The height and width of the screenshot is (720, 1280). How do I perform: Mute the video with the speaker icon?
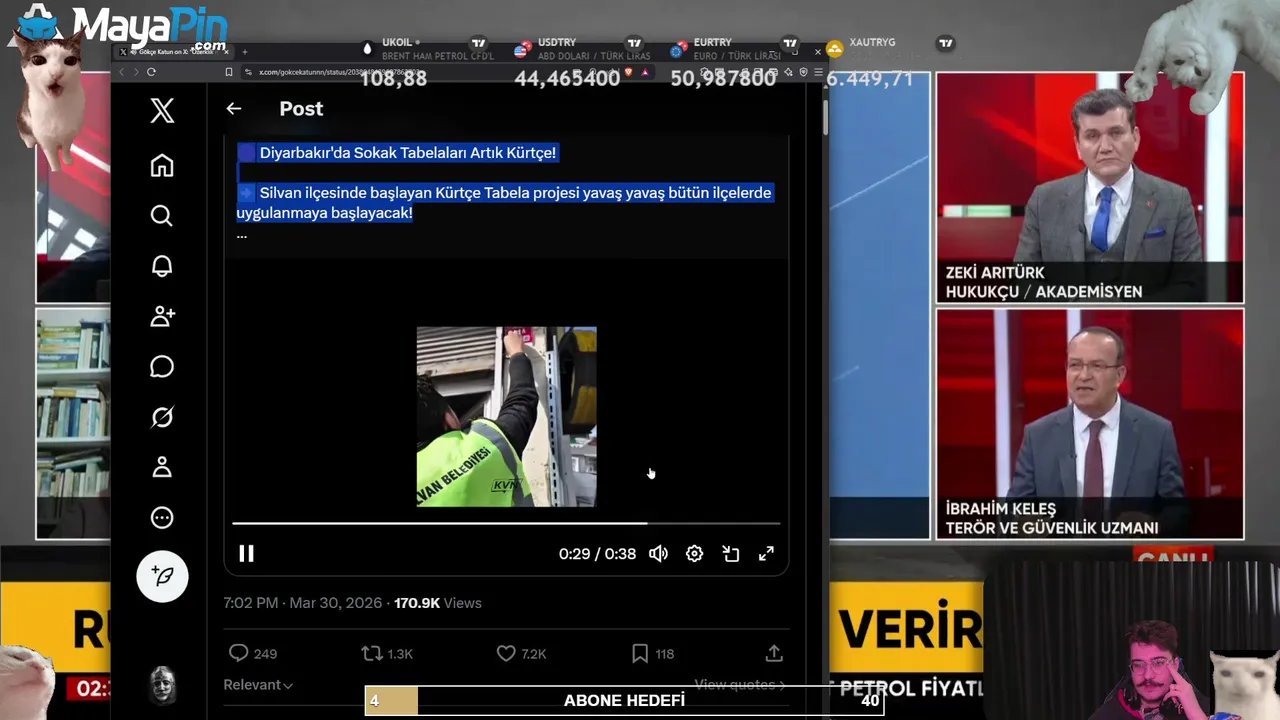tap(658, 554)
